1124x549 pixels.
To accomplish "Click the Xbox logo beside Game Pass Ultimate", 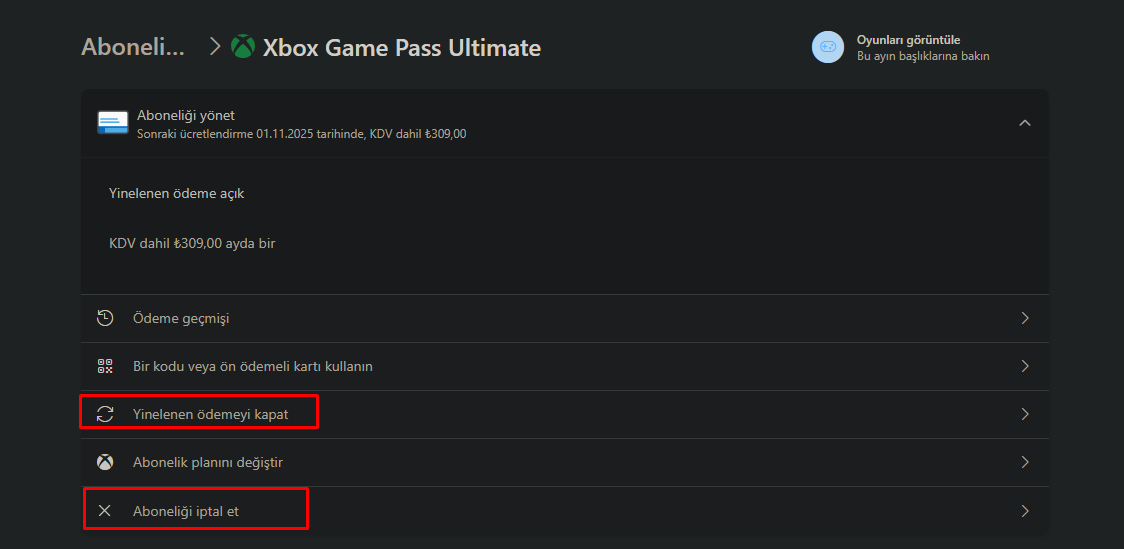I will 243,47.
